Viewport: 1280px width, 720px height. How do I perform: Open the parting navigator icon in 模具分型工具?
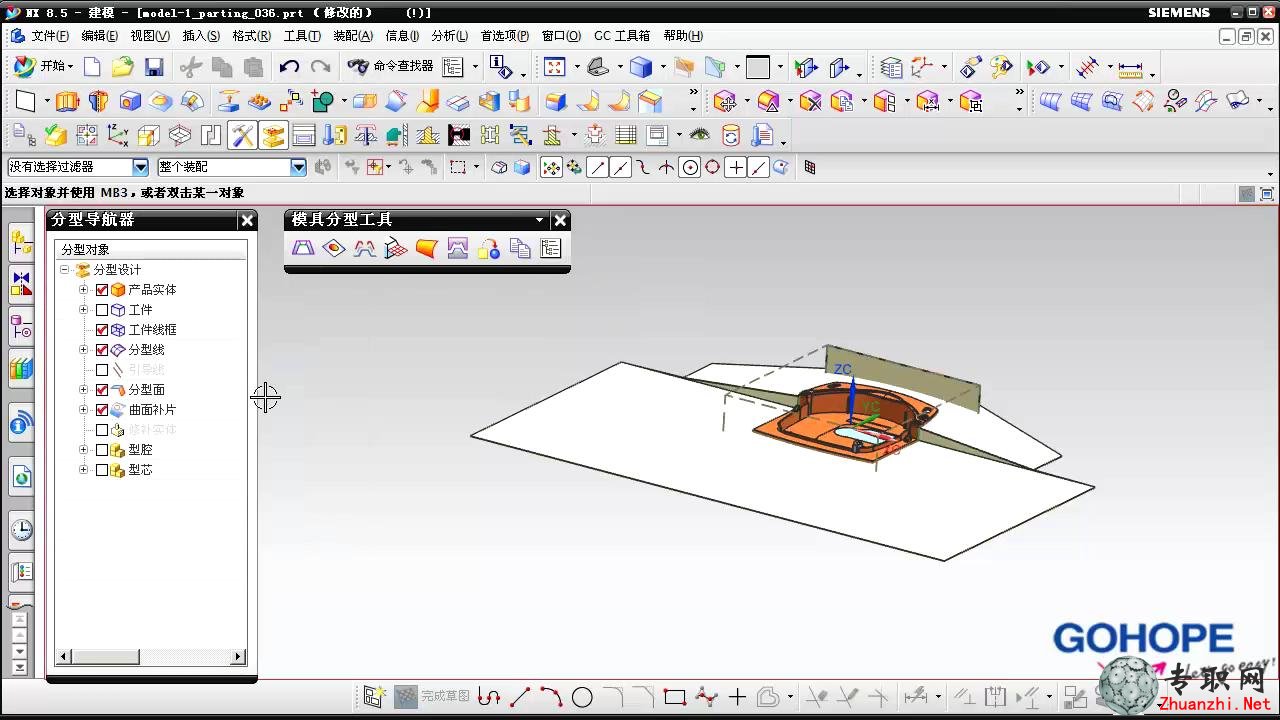pos(551,248)
